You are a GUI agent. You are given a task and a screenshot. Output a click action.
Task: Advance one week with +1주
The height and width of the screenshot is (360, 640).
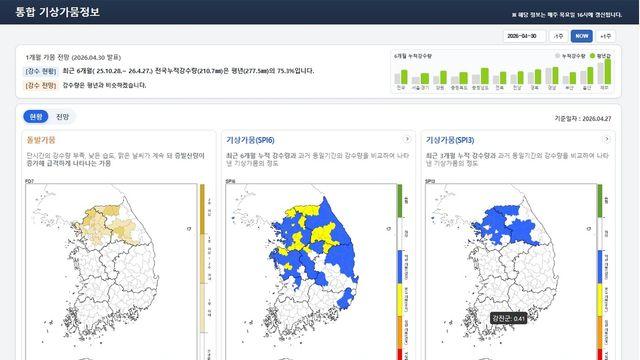[x=606, y=36]
